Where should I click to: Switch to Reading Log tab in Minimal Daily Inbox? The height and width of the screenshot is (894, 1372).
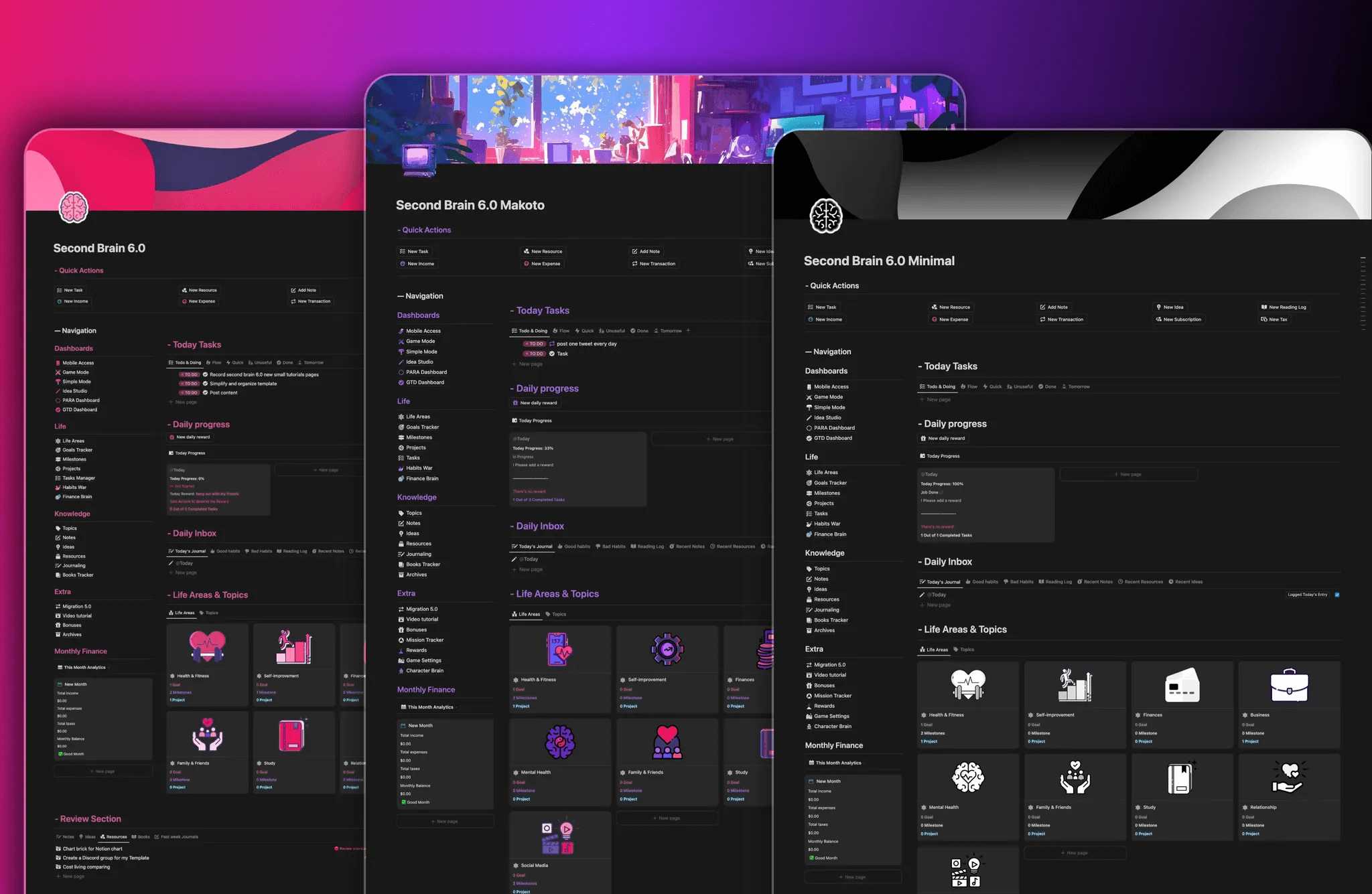point(1055,582)
